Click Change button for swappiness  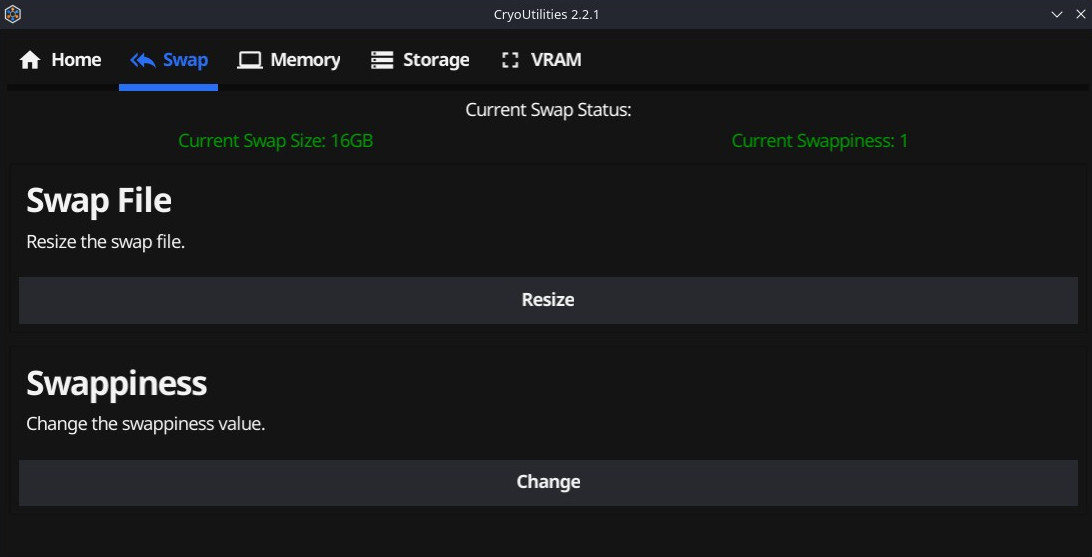[548, 483]
